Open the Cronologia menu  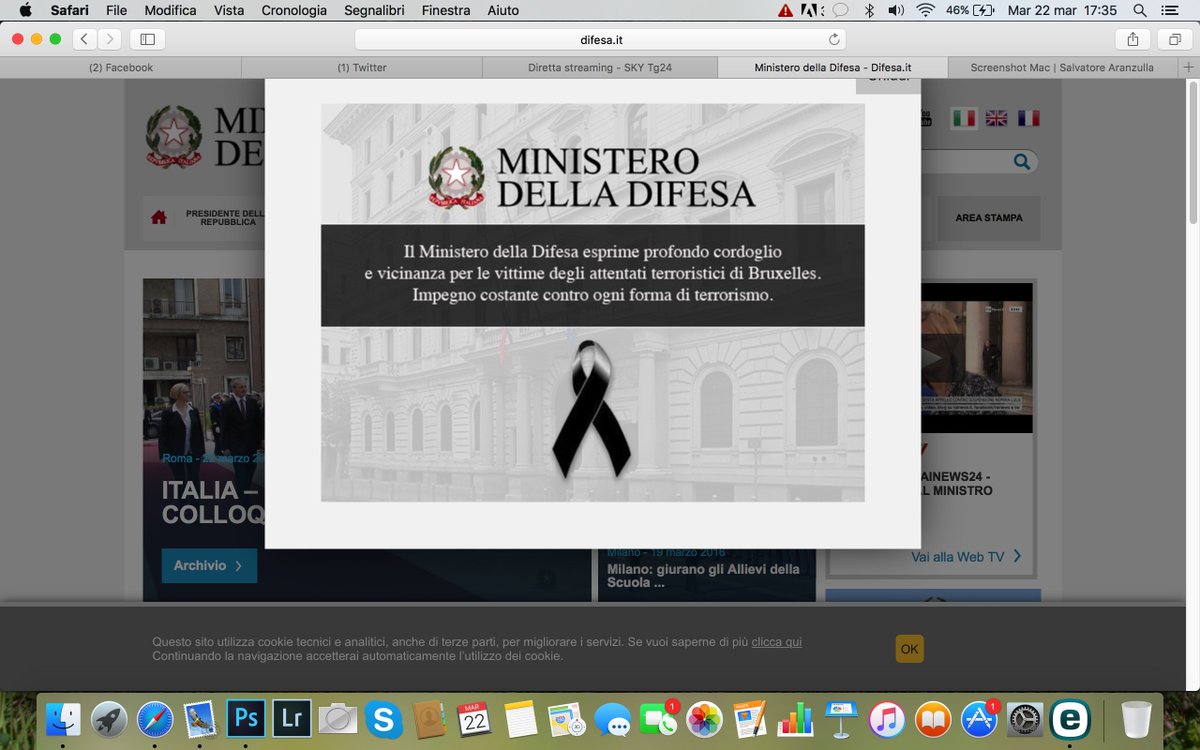point(292,10)
